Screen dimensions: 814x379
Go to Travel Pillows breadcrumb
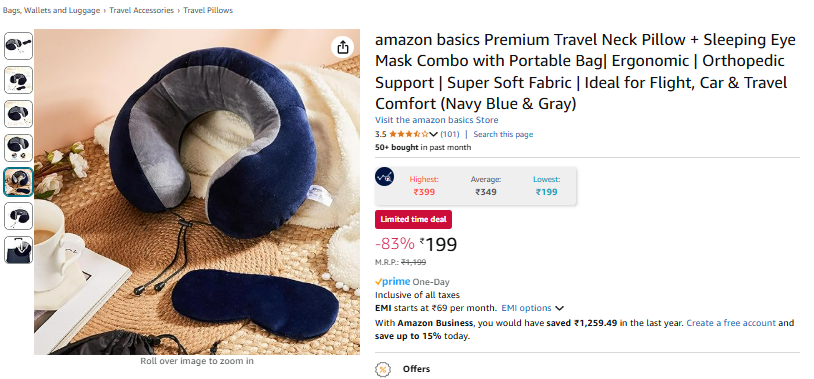pos(208,10)
